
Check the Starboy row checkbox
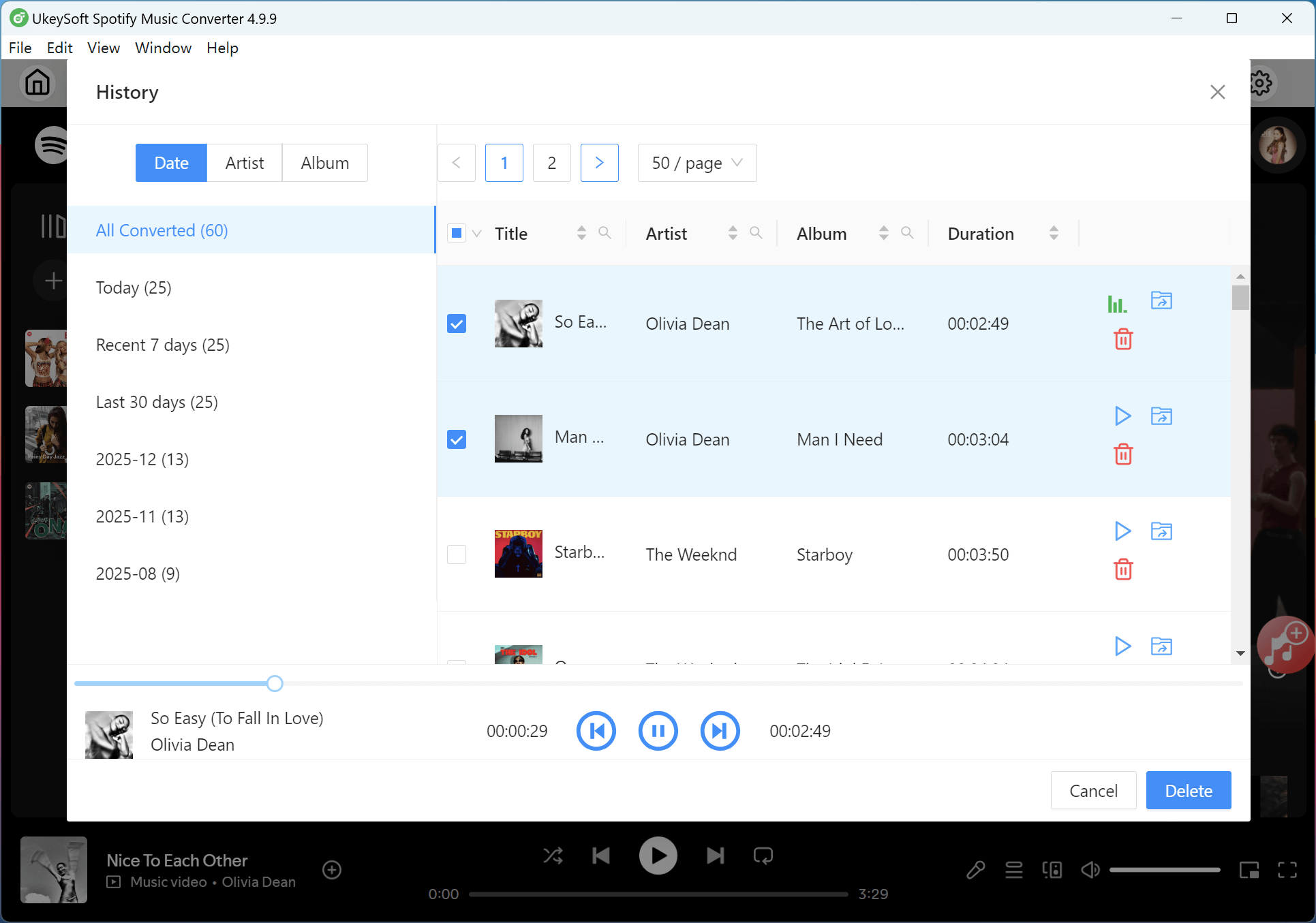pyautogui.click(x=457, y=554)
